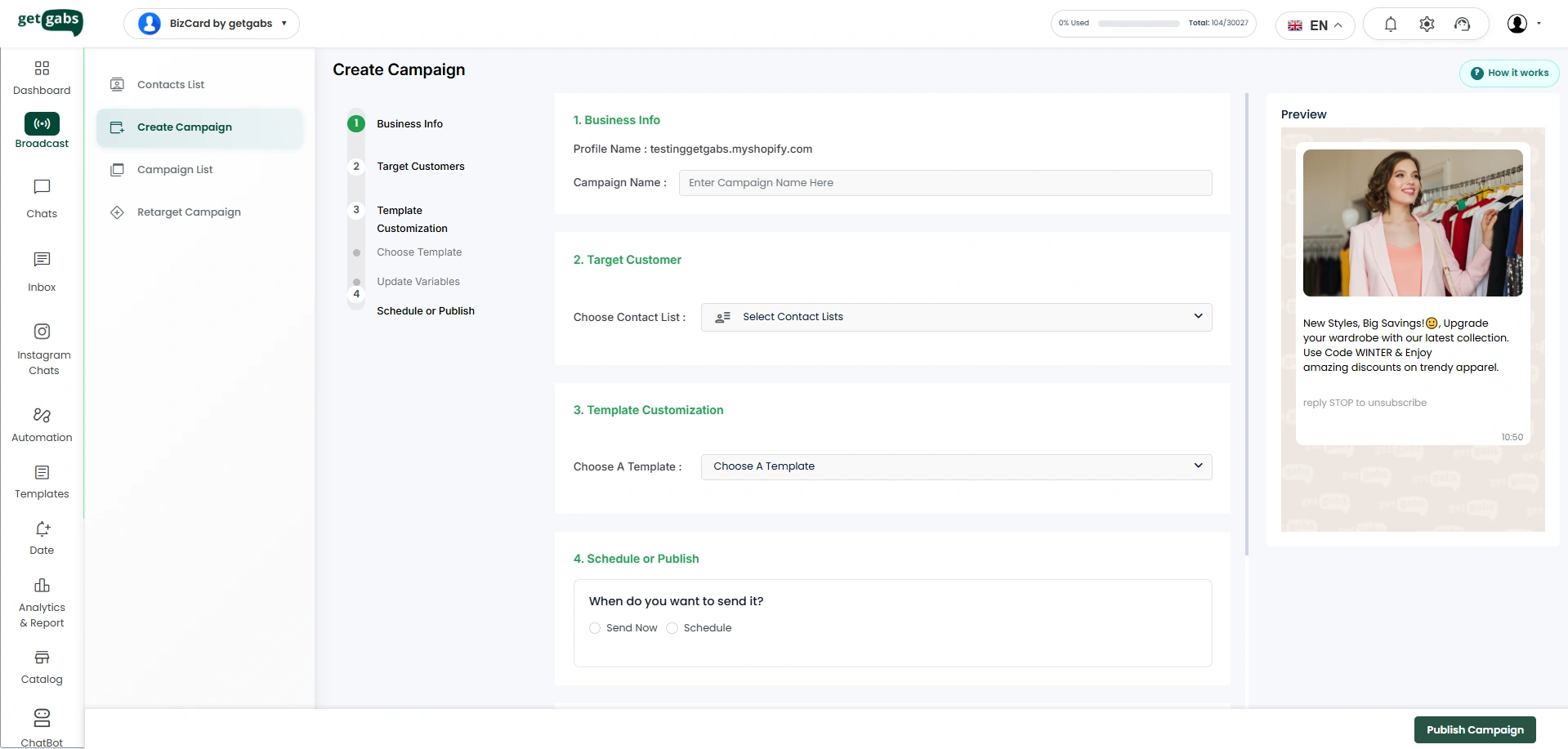Open the Dashboard icon in sidebar

tap(42, 69)
